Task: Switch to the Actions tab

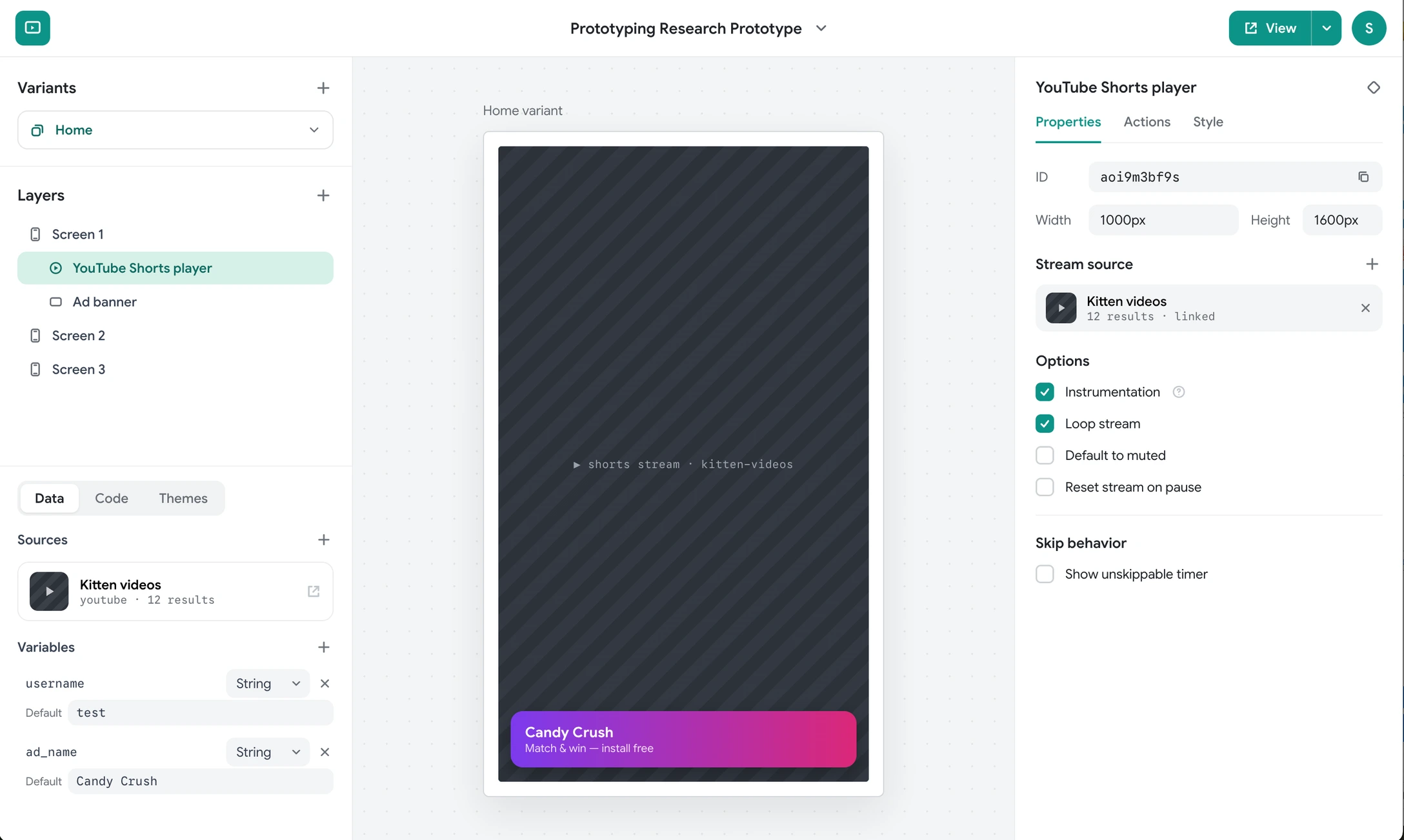Action: pyautogui.click(x=1147, y=122)
